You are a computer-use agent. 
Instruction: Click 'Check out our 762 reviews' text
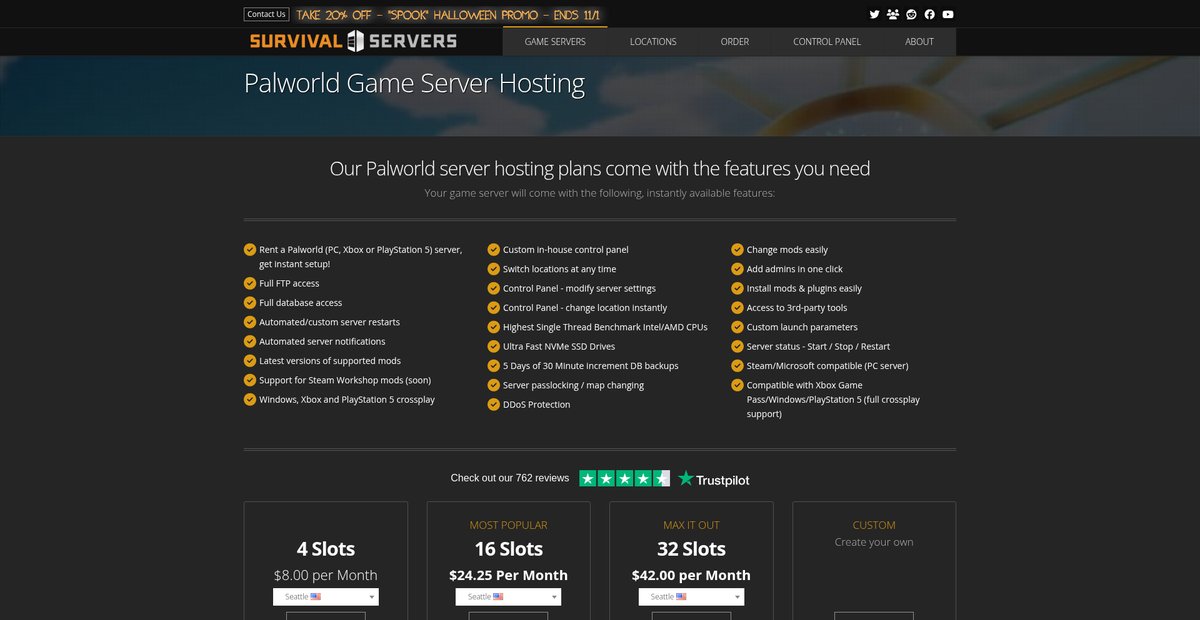click(510, 478)
